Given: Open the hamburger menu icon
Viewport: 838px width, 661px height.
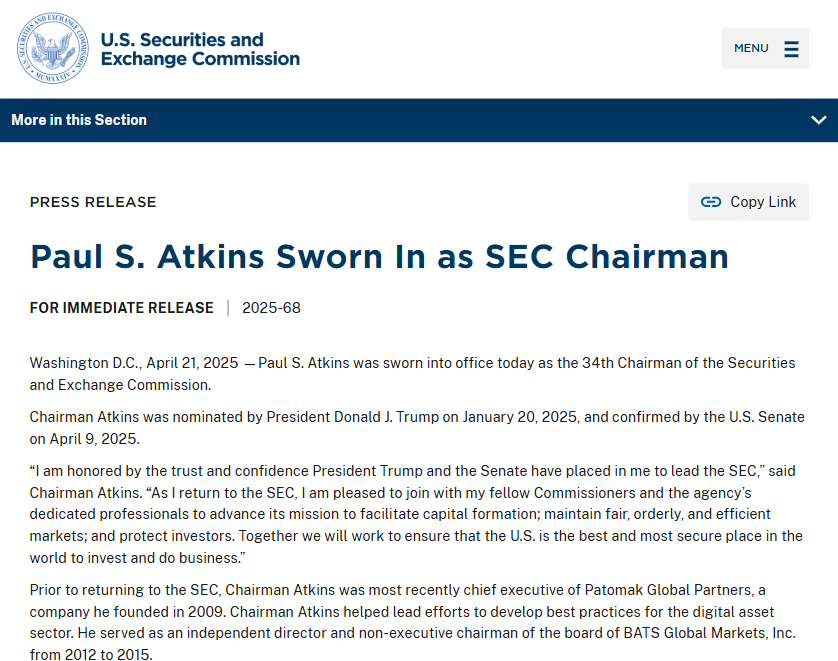Looking at the screenshot, I should click(792, 49).
